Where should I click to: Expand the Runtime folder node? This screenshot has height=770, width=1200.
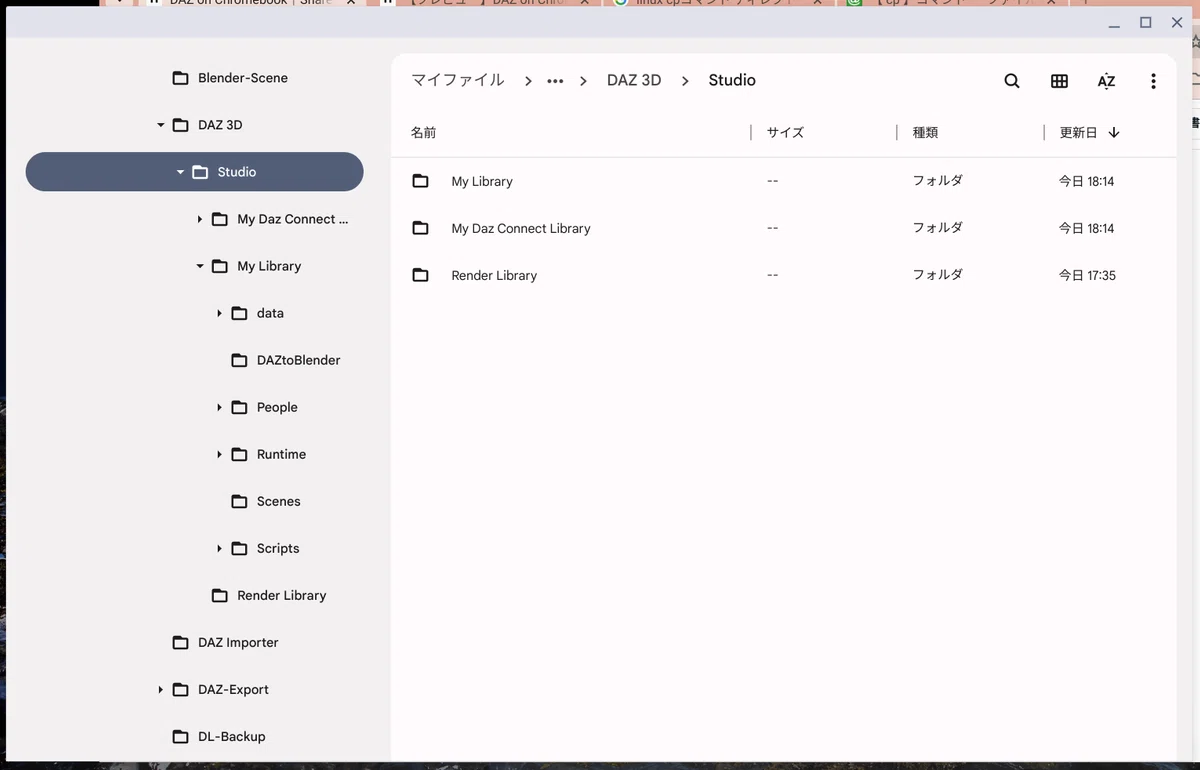[x=219, y=454]
